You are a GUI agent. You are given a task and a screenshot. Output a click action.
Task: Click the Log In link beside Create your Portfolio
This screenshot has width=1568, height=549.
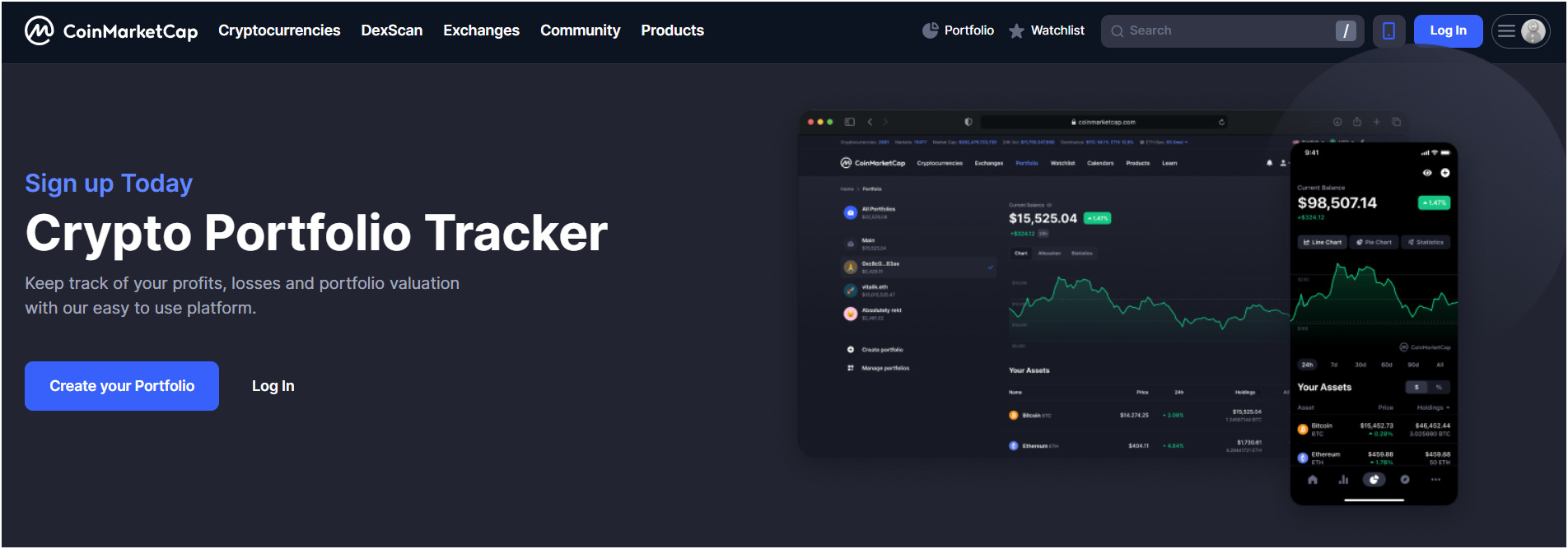coord(273,386)
